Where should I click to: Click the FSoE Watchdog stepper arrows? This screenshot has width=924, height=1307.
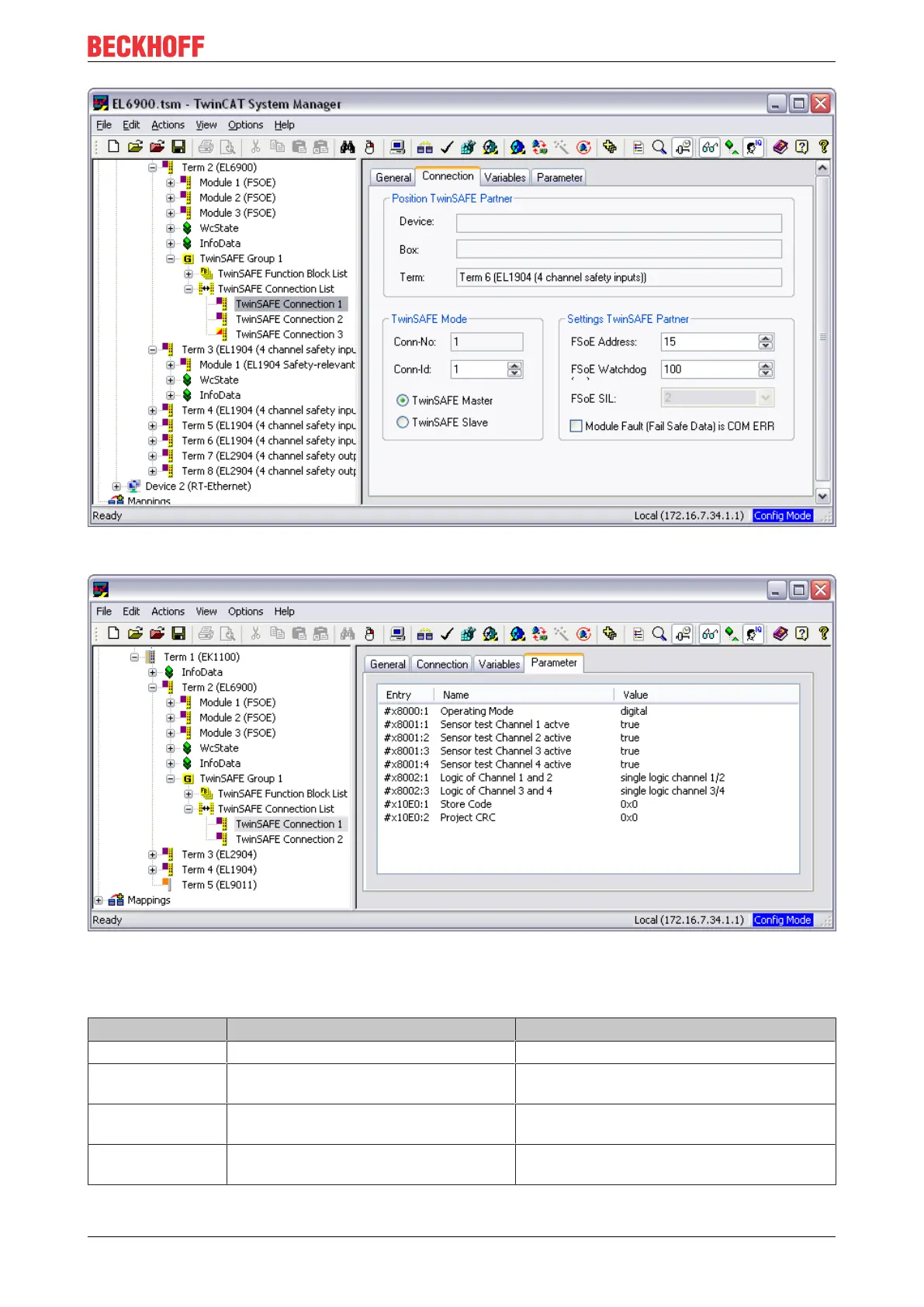[766, 369]
